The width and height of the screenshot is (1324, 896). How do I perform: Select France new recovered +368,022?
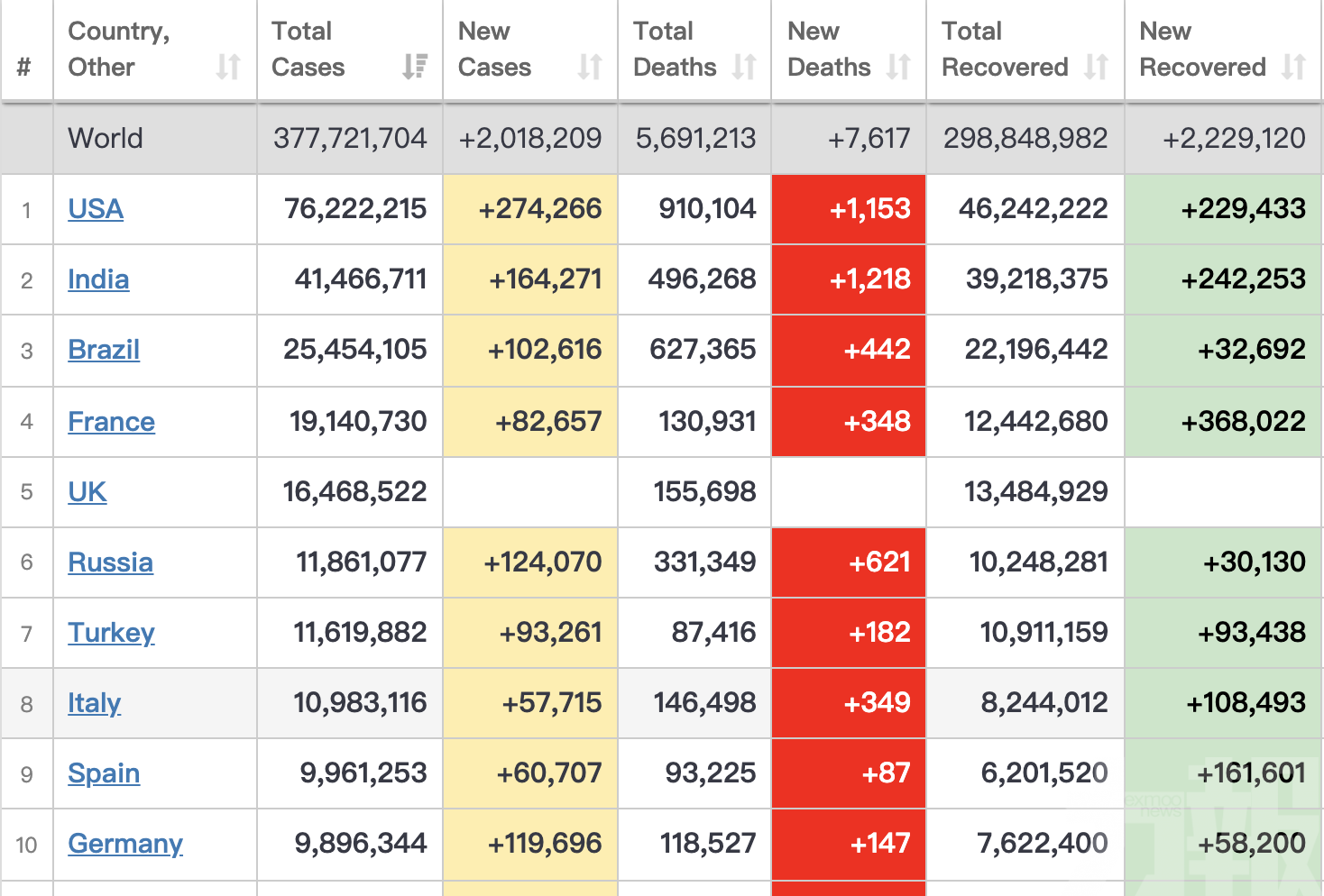tap(1244, 422)
